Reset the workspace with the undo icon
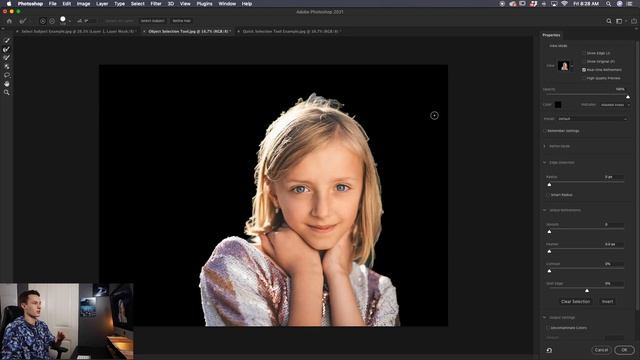640x360 pixels. (x=549, y=350)
